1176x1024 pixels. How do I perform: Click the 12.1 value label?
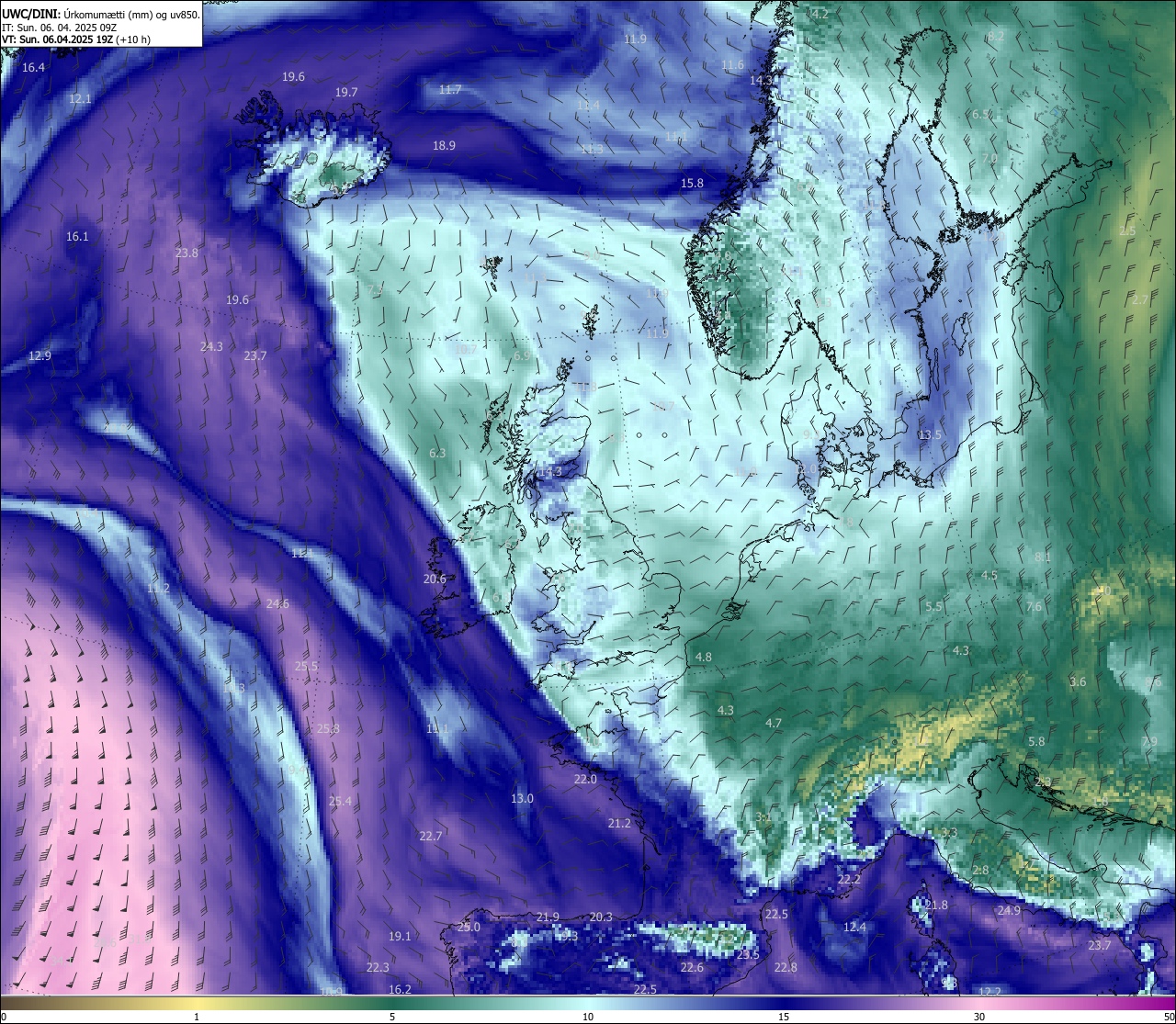(x=80, y=98)
